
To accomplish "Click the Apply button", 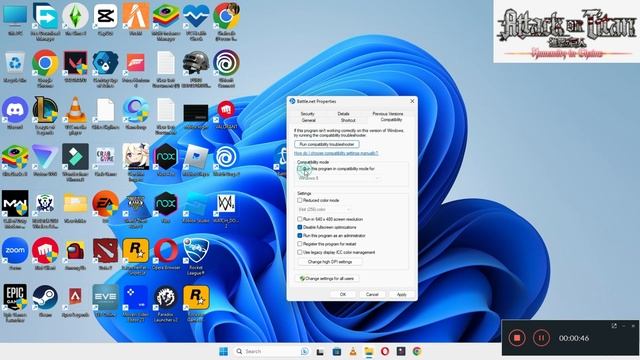I will [x=402, y=294].
